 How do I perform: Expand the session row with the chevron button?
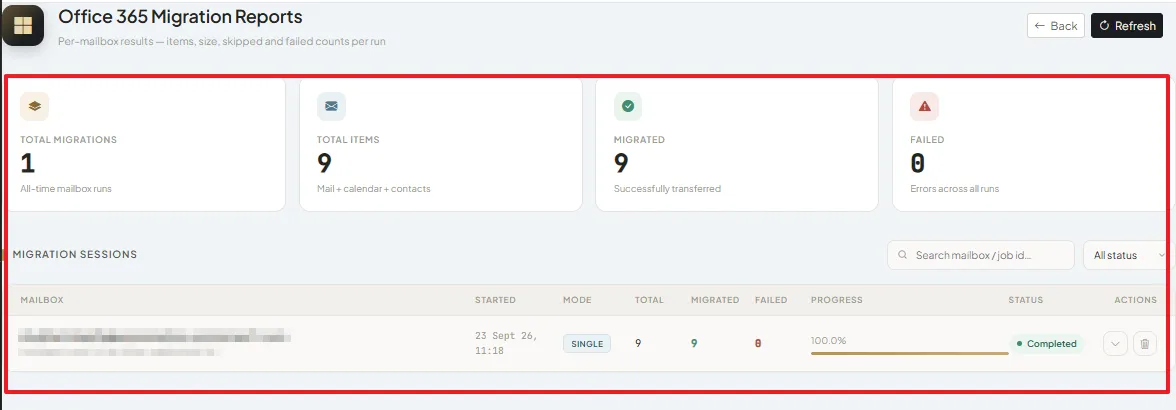point(1115,343)
